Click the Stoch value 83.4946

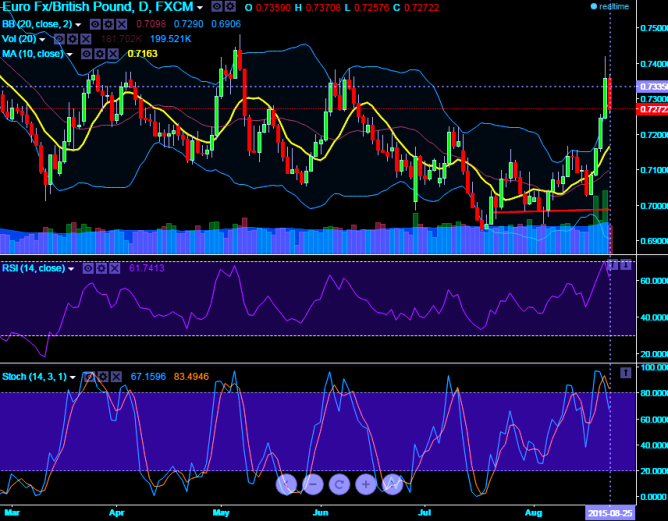[191, 377]
